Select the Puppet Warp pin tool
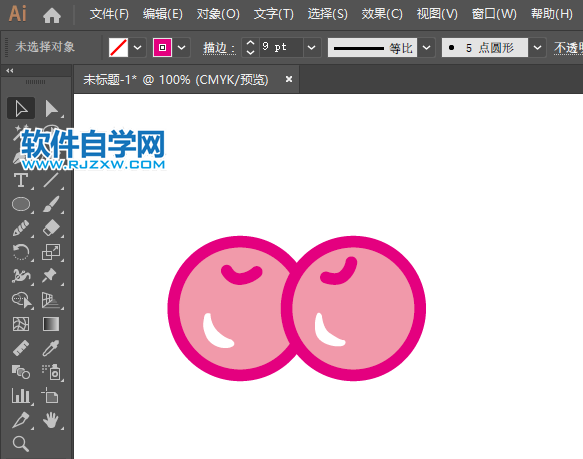583x459 pixels. tap(50, 276)
